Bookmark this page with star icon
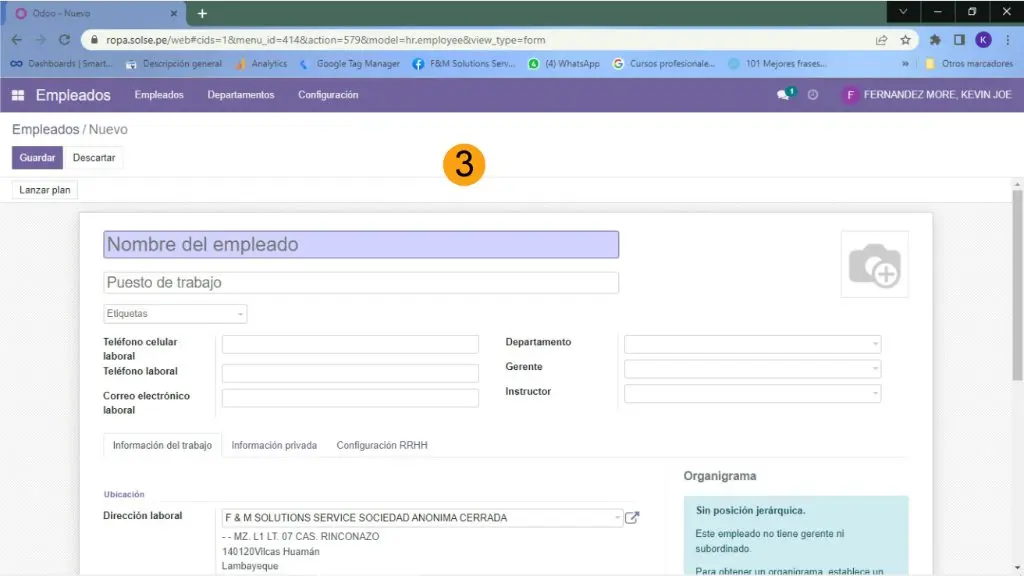This screenshot has height=576, width=1024. point(905,40)
